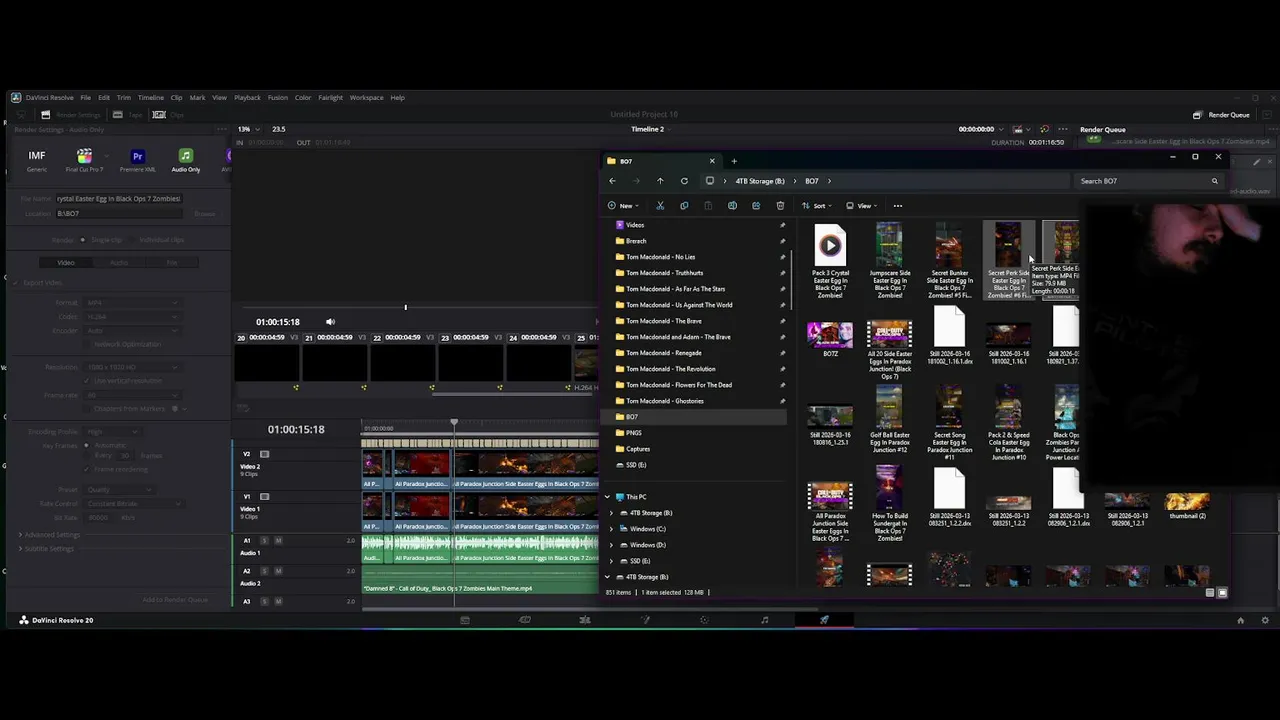
Task: Click the Render Queue button
Action: (1222, 115)
